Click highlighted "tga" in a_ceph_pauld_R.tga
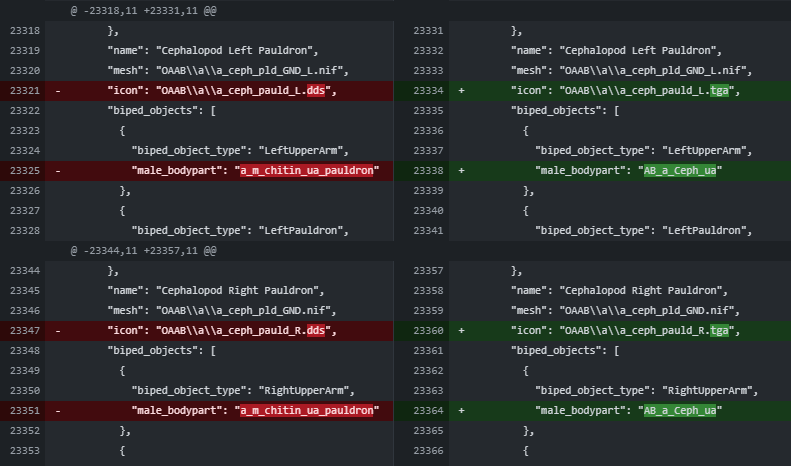Screen dimensions: 791x466 click(x=719, y=331)
